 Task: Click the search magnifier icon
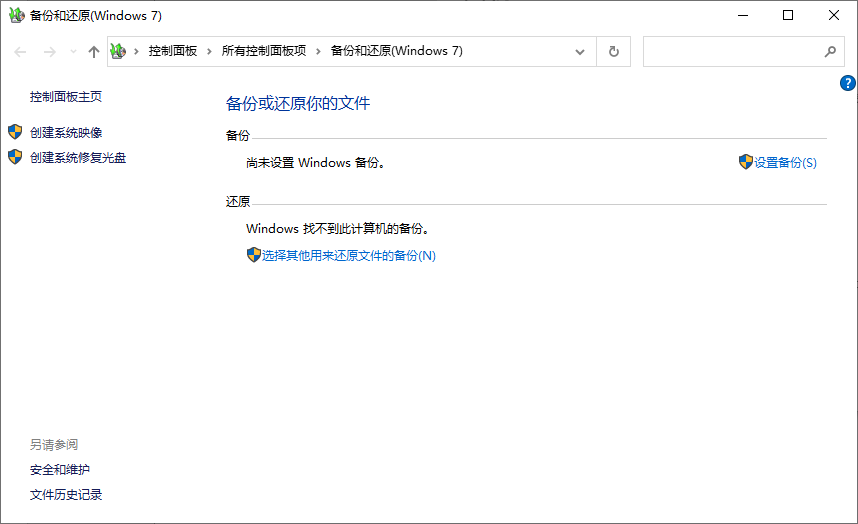tap(830, 51)
